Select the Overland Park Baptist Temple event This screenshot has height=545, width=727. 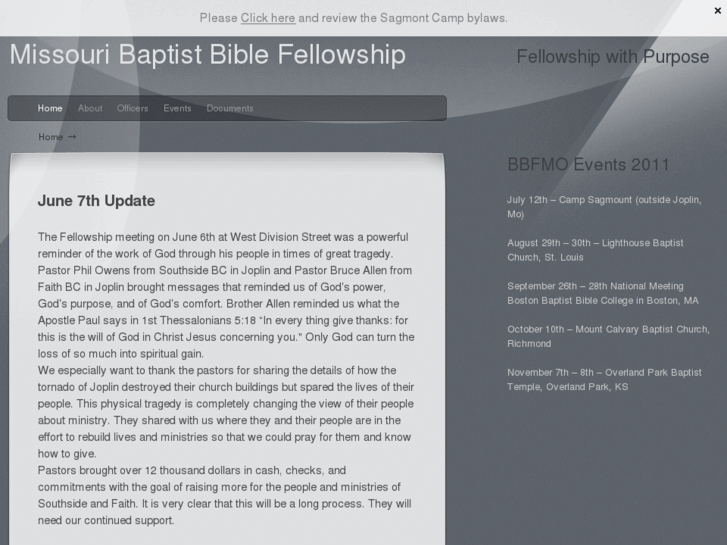click(x=604, y=379)
